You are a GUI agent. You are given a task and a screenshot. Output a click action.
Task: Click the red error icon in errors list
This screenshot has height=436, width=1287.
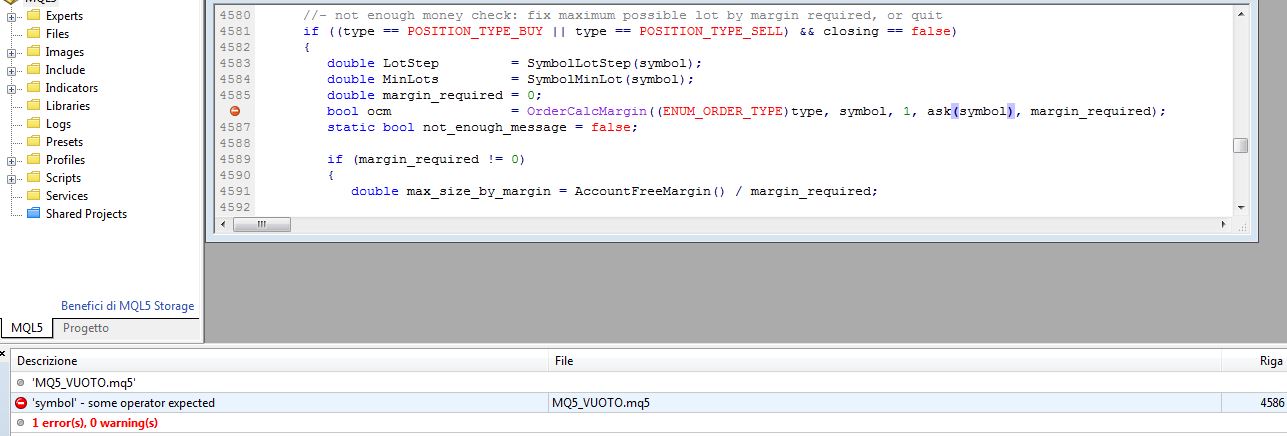click(x=21, y=403)
